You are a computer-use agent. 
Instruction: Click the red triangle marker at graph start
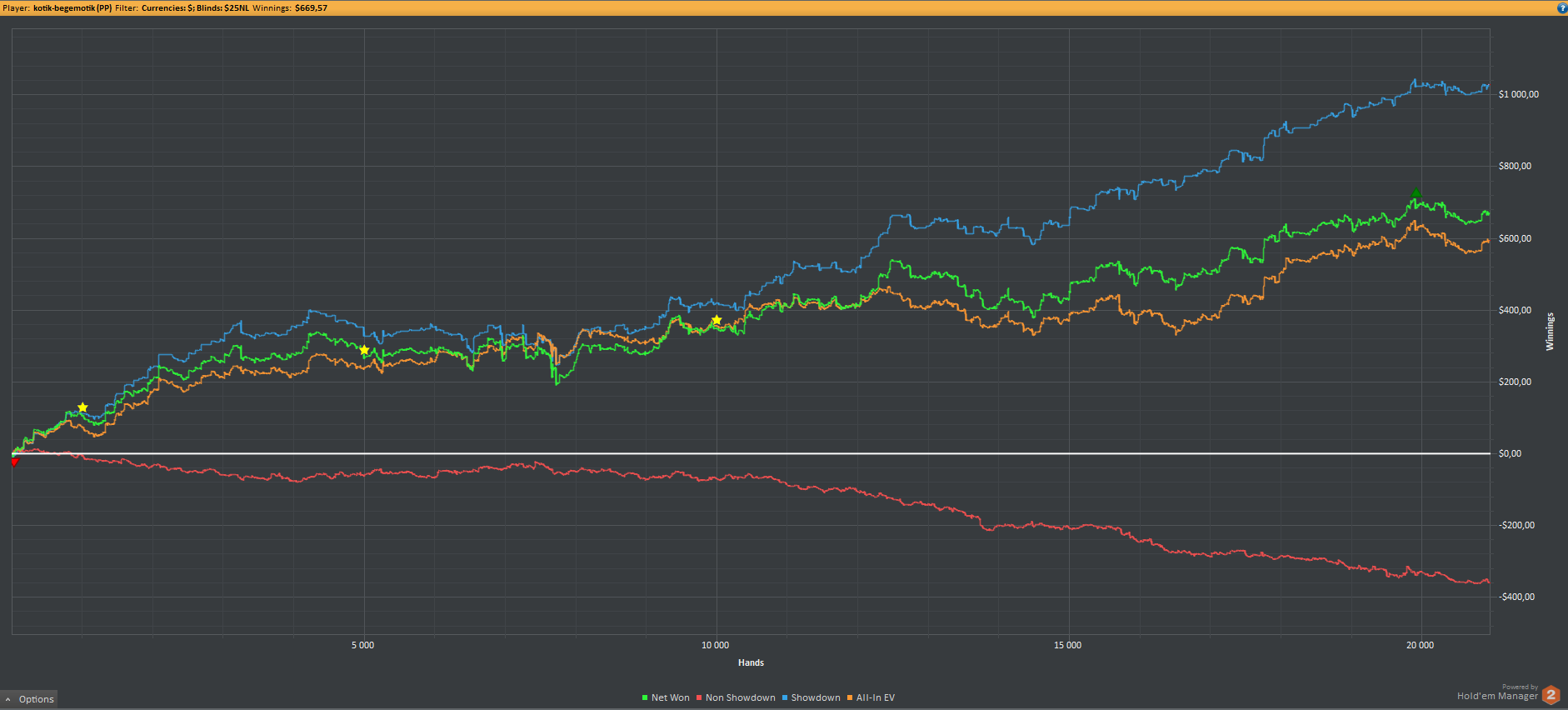point(14,462)
